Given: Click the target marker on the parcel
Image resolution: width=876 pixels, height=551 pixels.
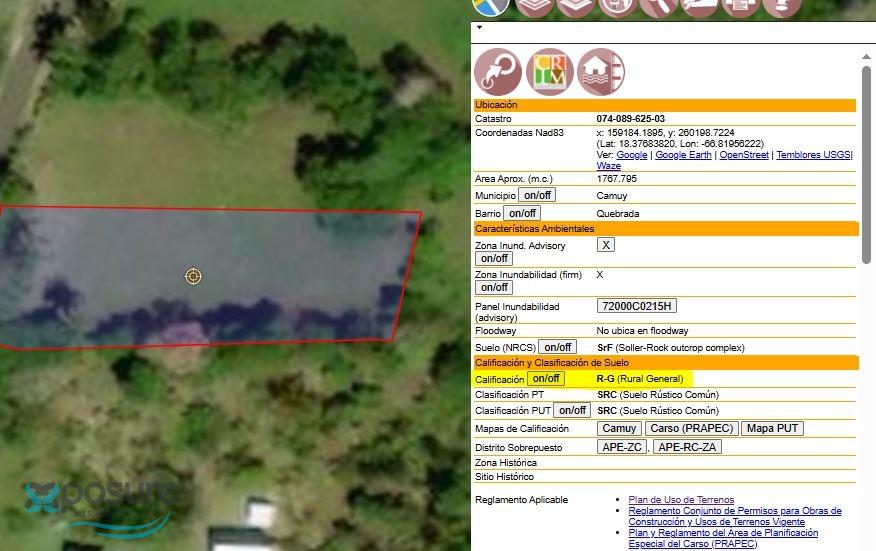Looking at the screenshot, I should click(193, 276).
